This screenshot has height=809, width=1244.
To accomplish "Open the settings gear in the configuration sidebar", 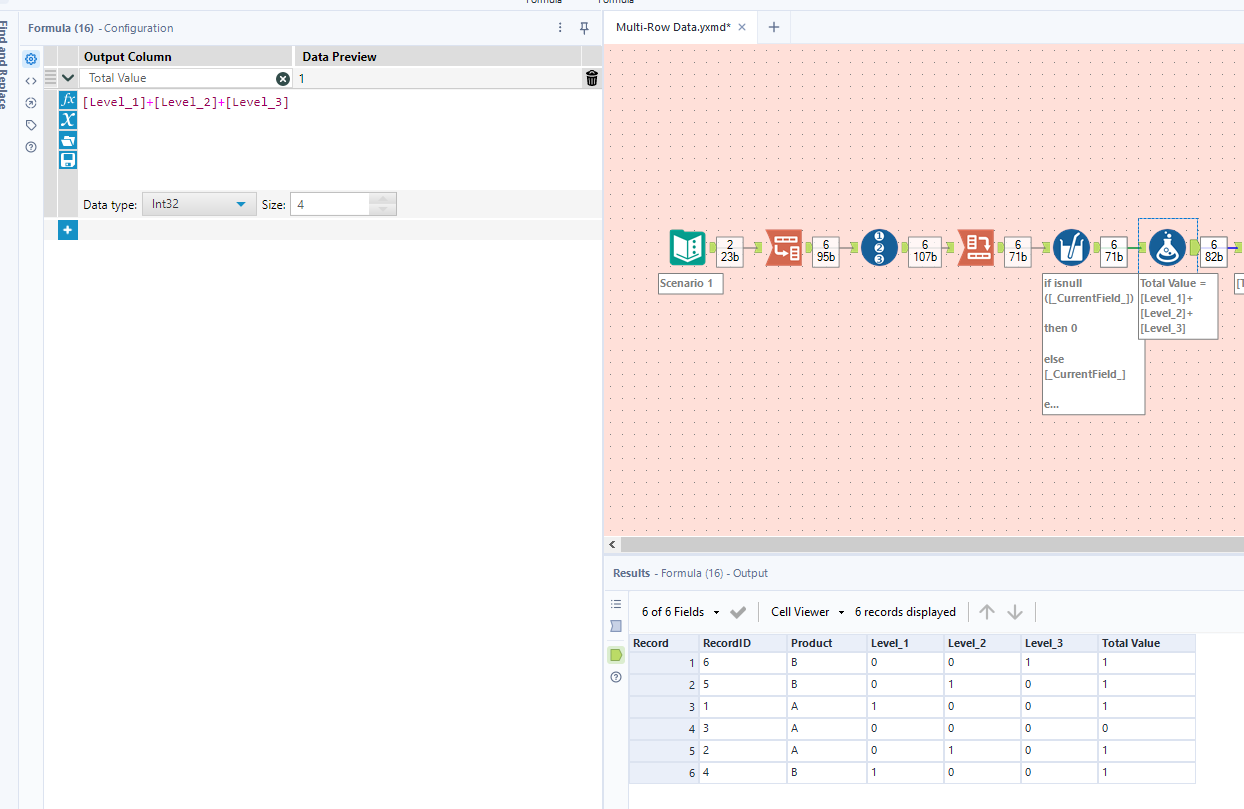I will [x=30, y=58].
